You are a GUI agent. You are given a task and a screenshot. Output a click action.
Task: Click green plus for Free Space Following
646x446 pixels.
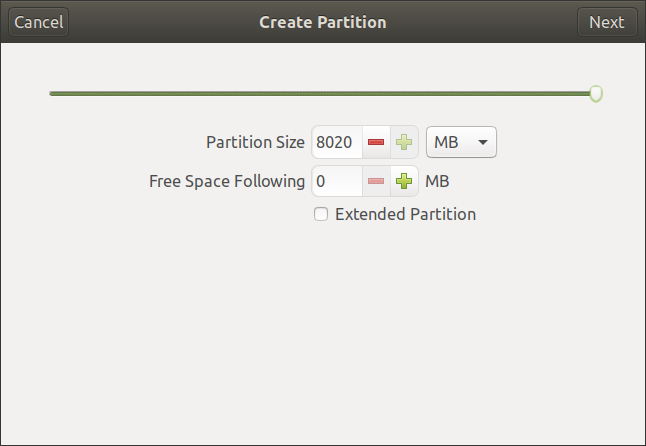point(404,182)
